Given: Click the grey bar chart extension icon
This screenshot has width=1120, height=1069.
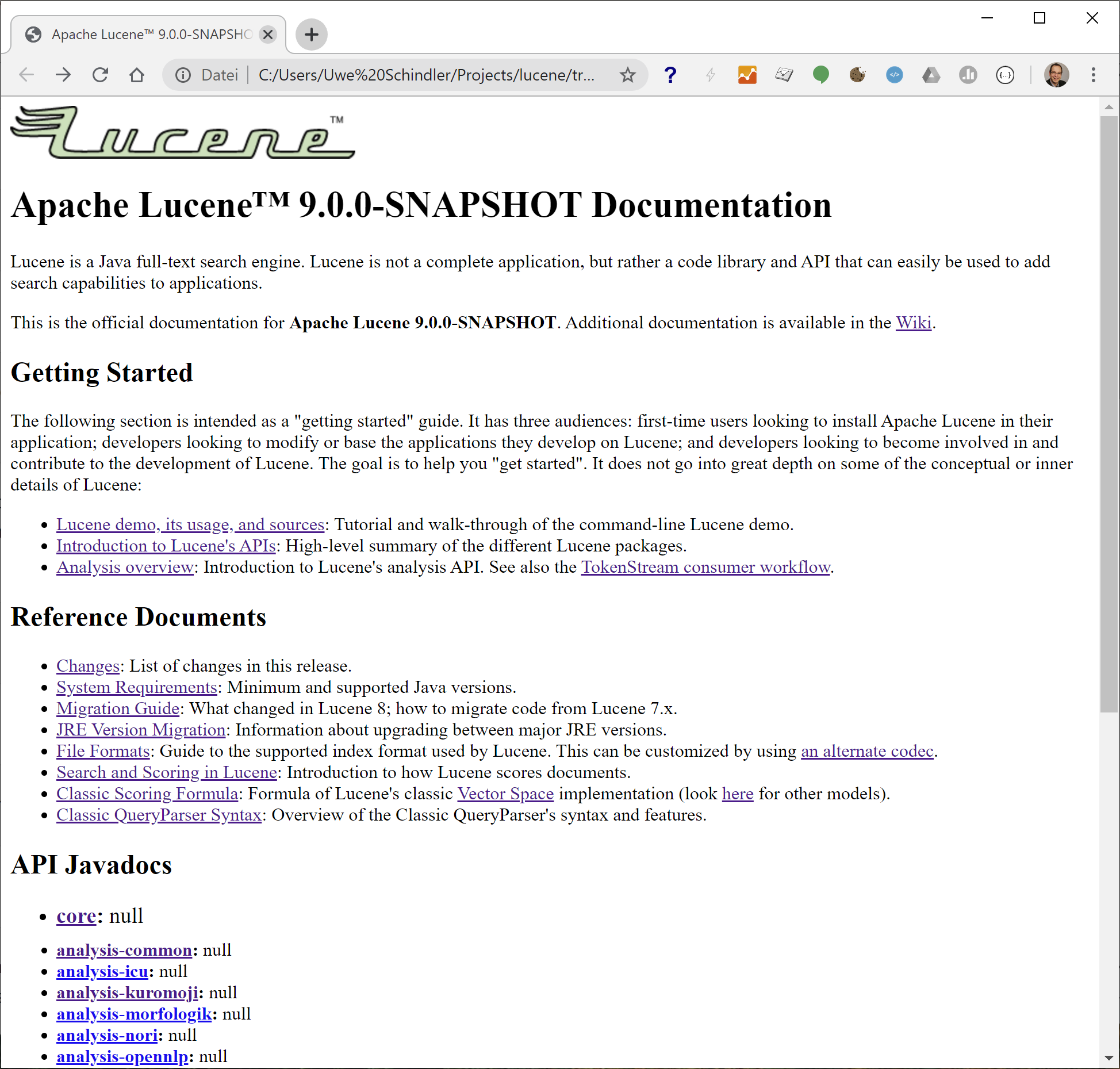Looking at the screenshot, I should pos(968,75).
